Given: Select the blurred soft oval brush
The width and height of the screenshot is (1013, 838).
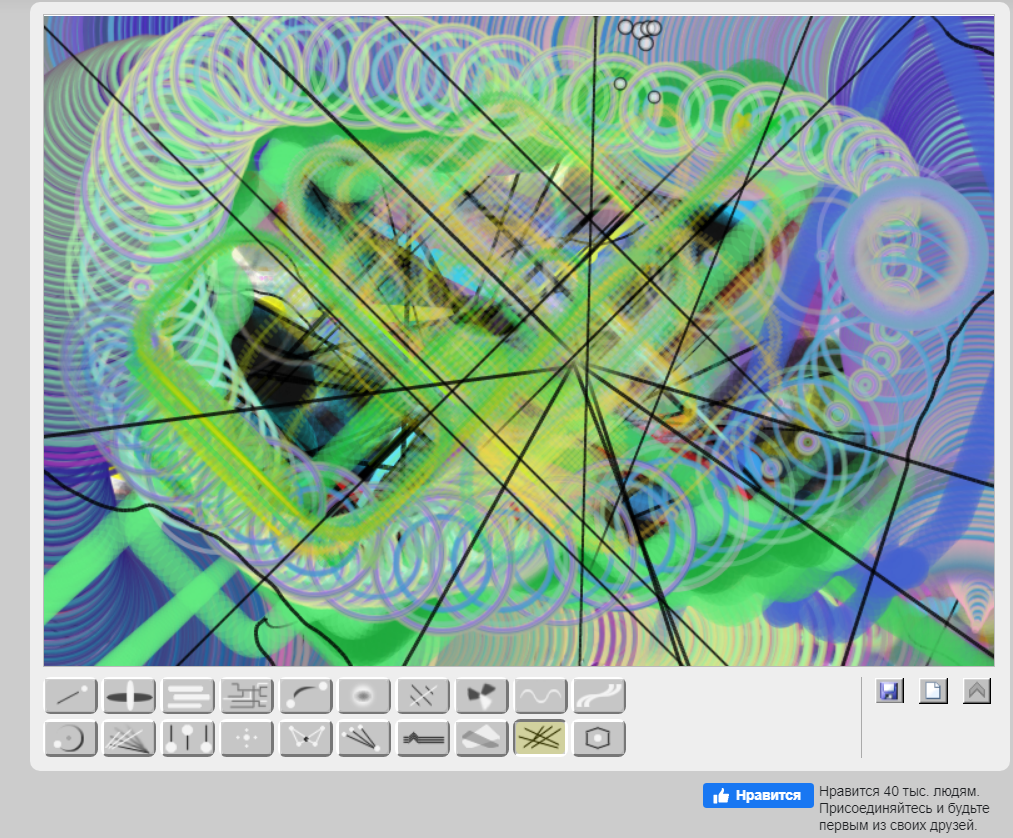Looking at the screenshot, I should 364,696.
